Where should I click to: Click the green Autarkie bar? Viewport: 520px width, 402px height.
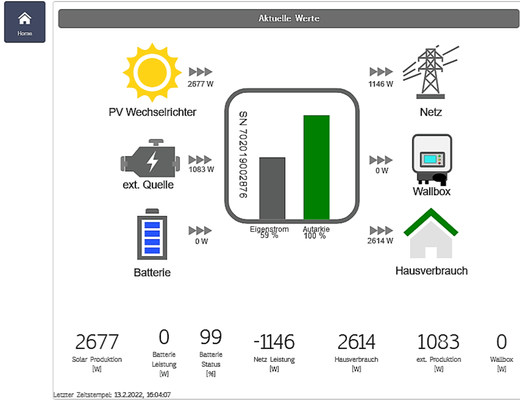pos(317,167)
